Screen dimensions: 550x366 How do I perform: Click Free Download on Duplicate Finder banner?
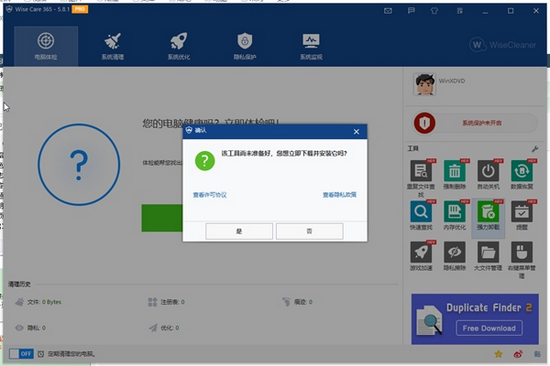[x=489, y=328]
